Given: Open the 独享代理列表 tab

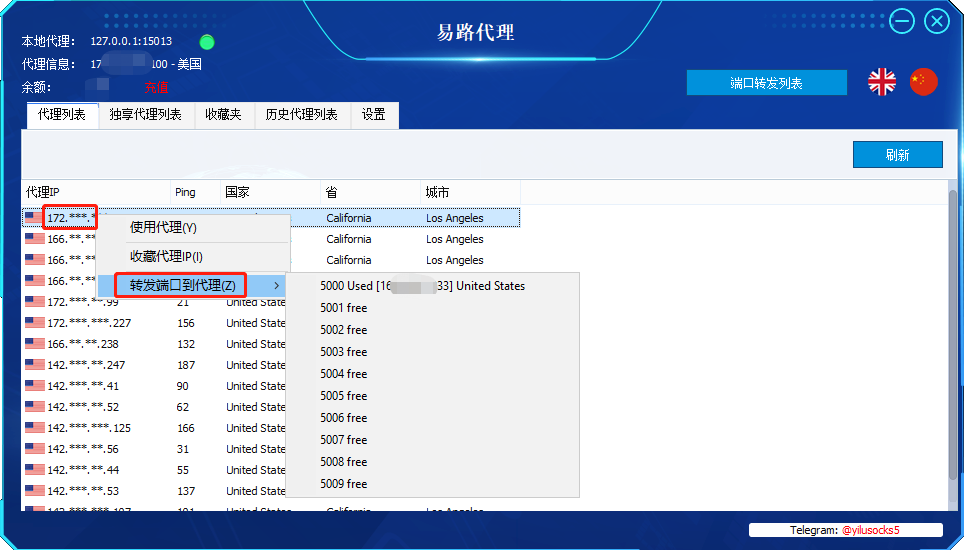Looking at the screenshot, I should click(x=146, y=115).
